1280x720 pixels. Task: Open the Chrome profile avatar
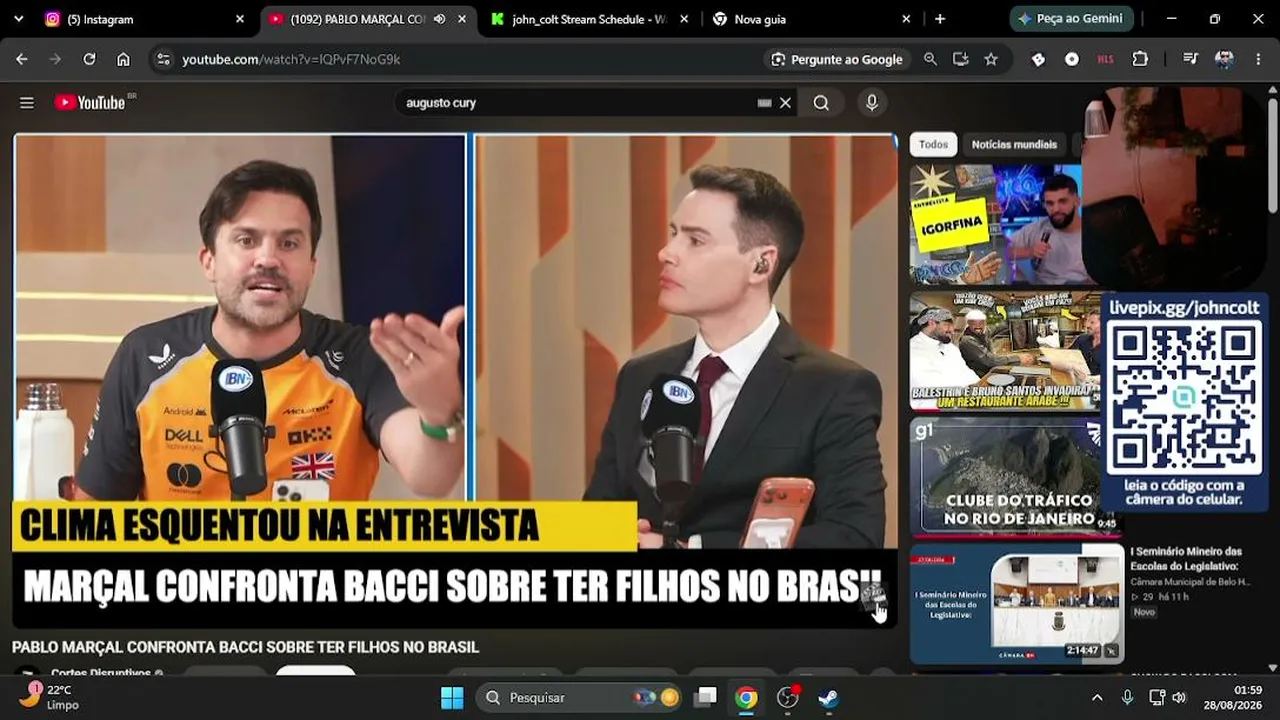tap(1224, 59)
